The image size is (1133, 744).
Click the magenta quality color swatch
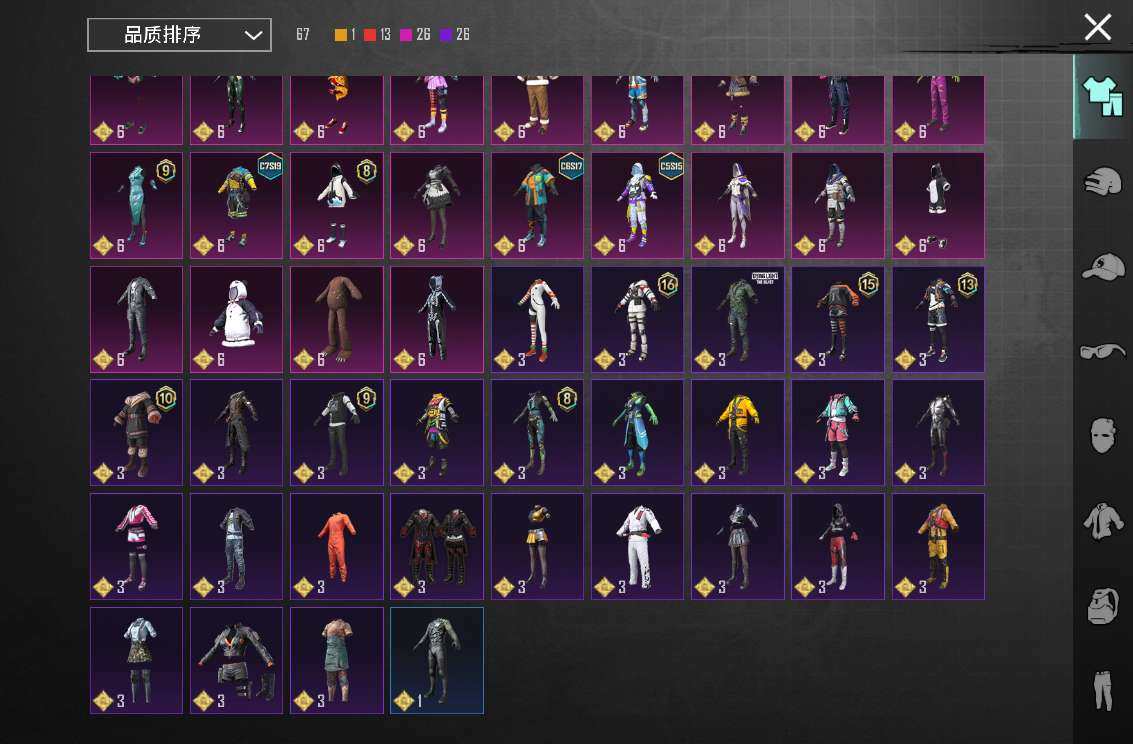406,35
